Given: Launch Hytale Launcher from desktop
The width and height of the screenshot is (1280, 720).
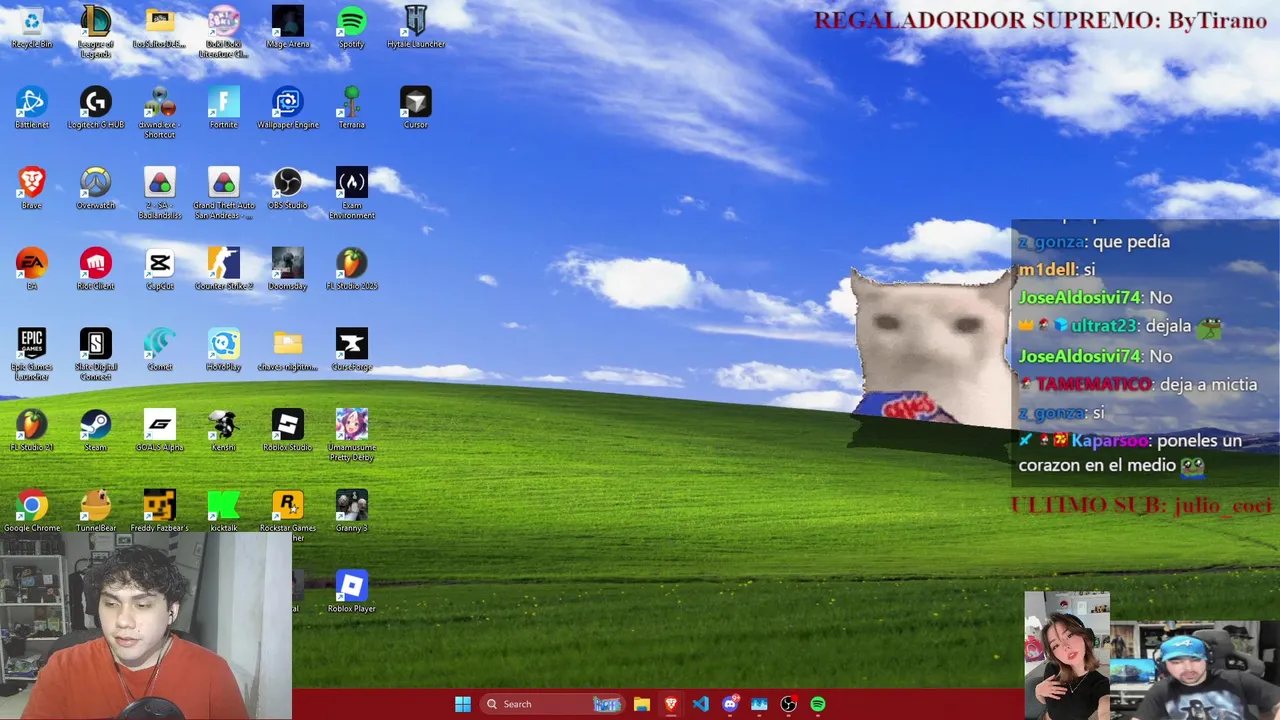Looking at the screenshot, I should point(416,27).
